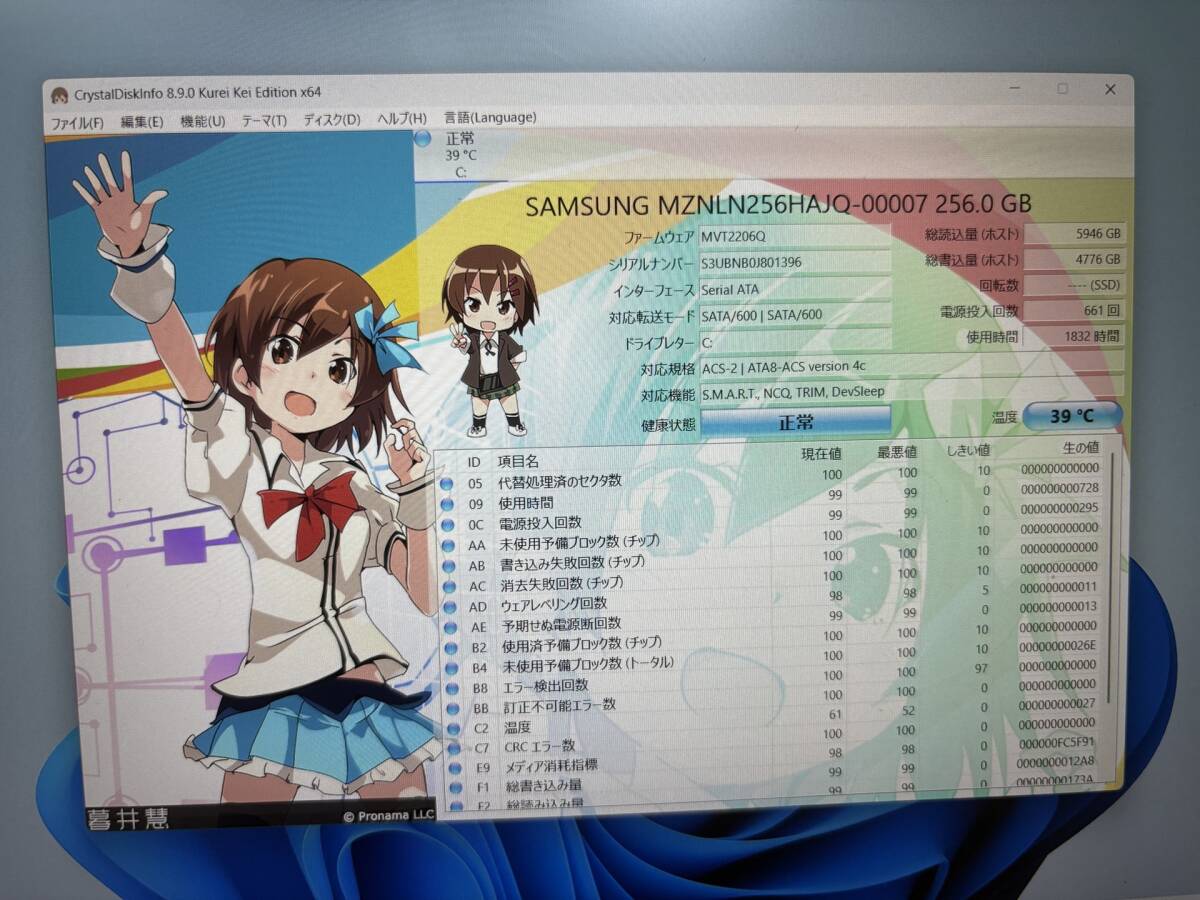The width and height of the screenshot is (1200, 900).
Task: Click the 現在値 column header
Action: coord(822,454)
